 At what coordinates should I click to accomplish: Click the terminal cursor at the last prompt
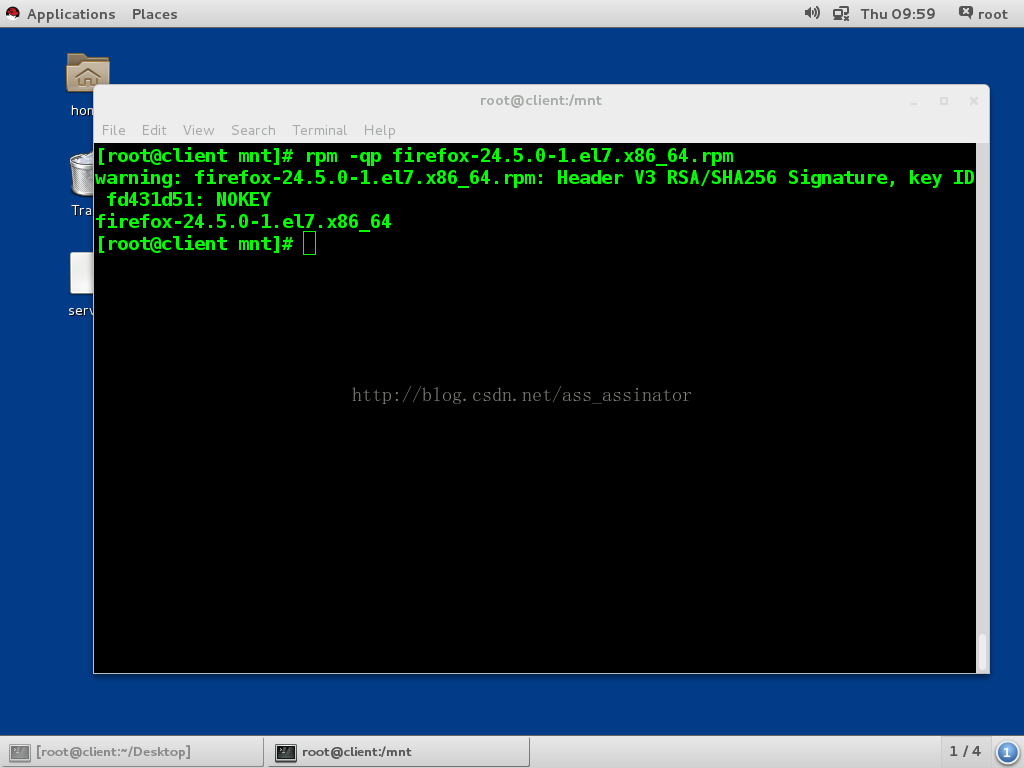click(x=310, y=244)
